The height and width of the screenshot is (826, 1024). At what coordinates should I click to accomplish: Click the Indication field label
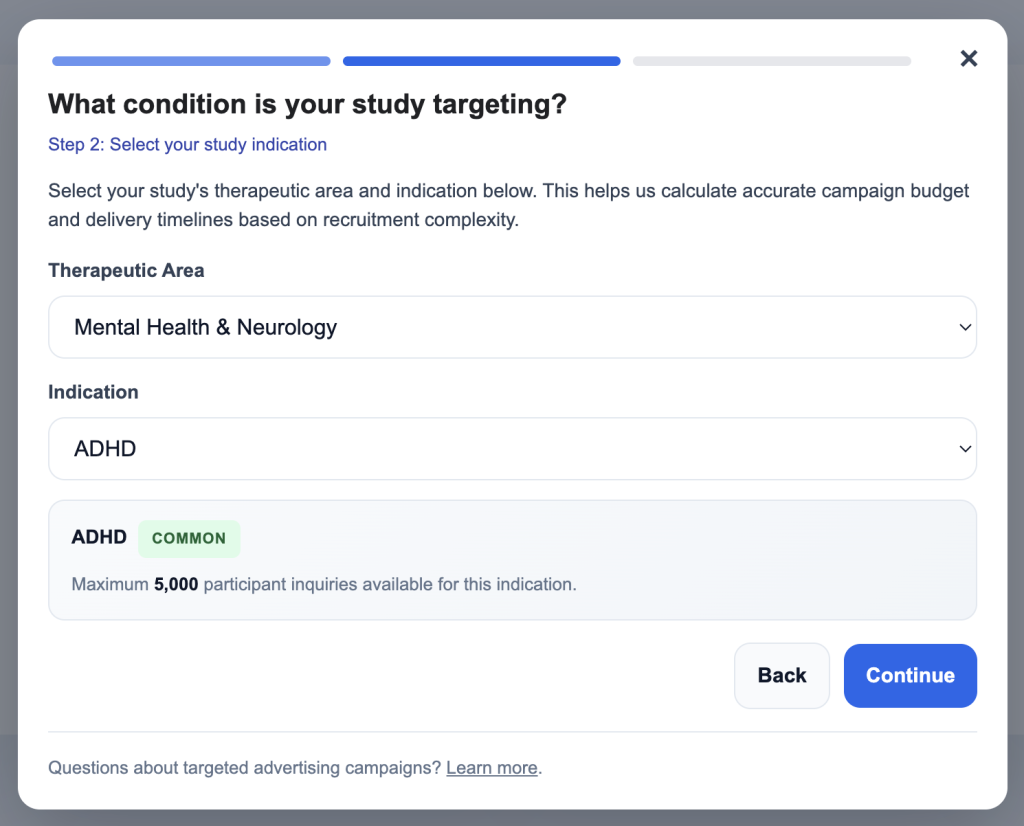pos(93,392)
